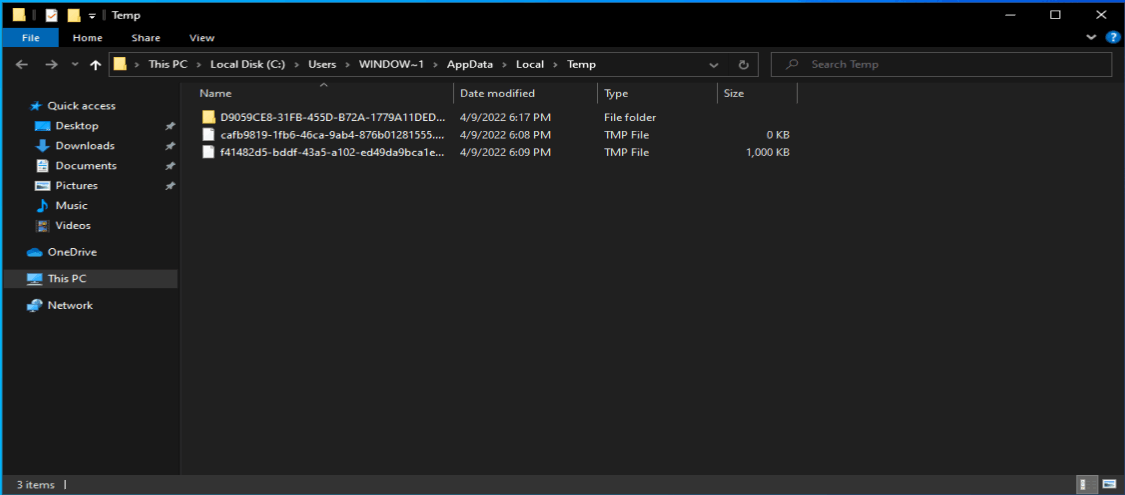The image size is (1125, 495).
Task: Open the Share ribbon tab
Action: [x=146, y=37]
